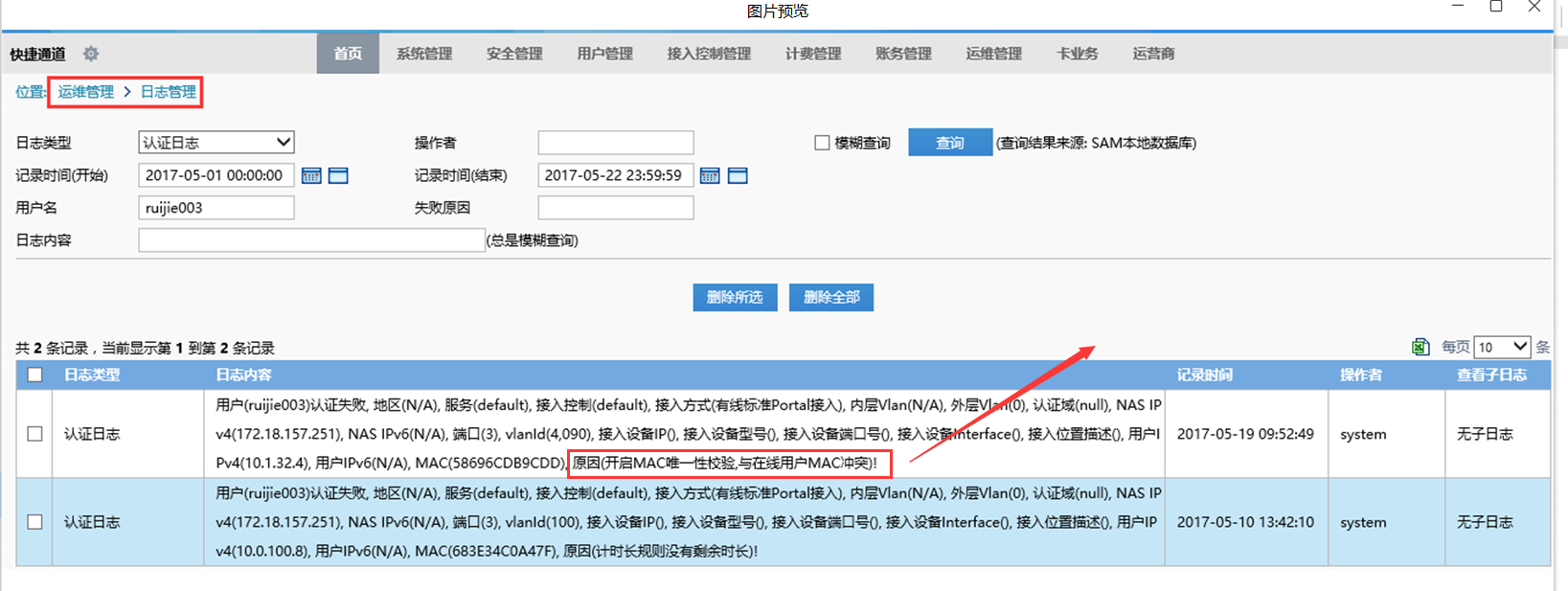This screenshot has height=591, width=1568.
Task: Select the checkbox for the 2017-05-19 log row
Action: [34, 434]
